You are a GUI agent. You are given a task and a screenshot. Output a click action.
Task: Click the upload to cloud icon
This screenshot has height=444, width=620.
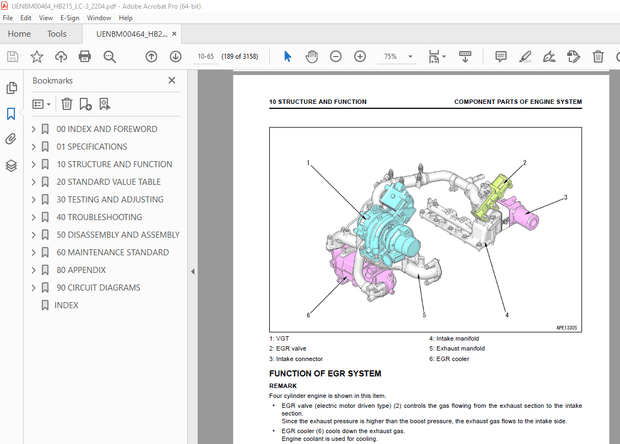pyautogui.click(x=61, y=57)
